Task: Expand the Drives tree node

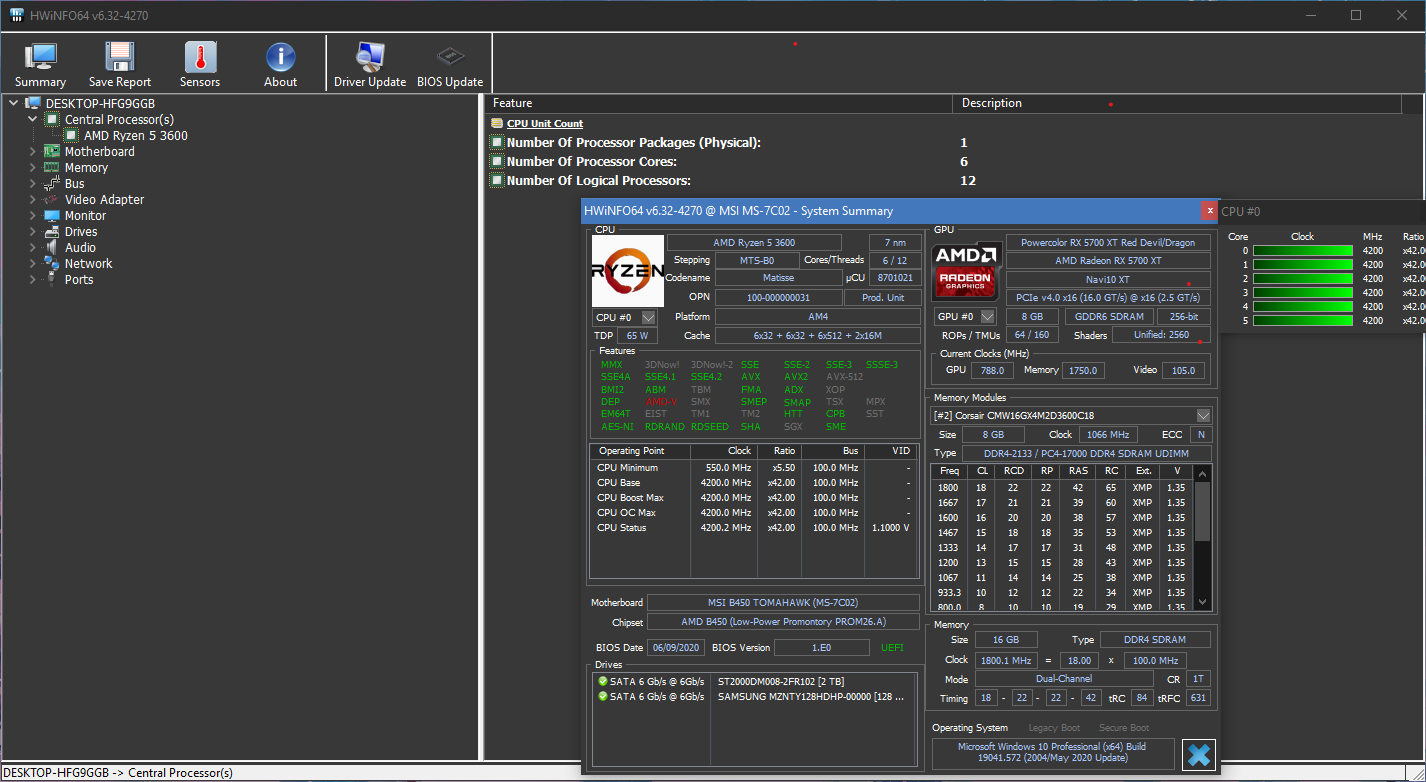Action: point(32,231)
